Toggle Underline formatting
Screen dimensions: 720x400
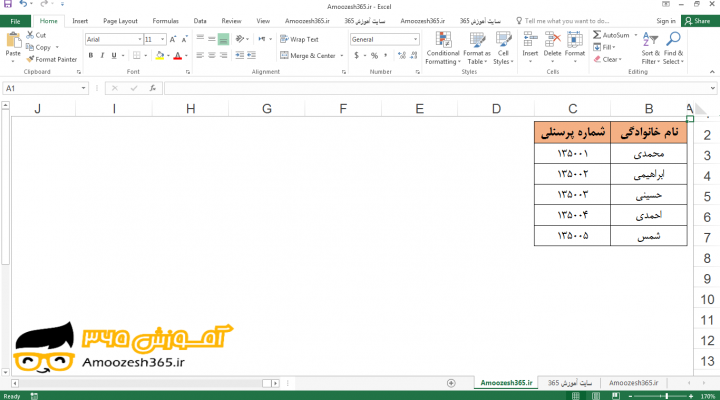tap(114, 56)
